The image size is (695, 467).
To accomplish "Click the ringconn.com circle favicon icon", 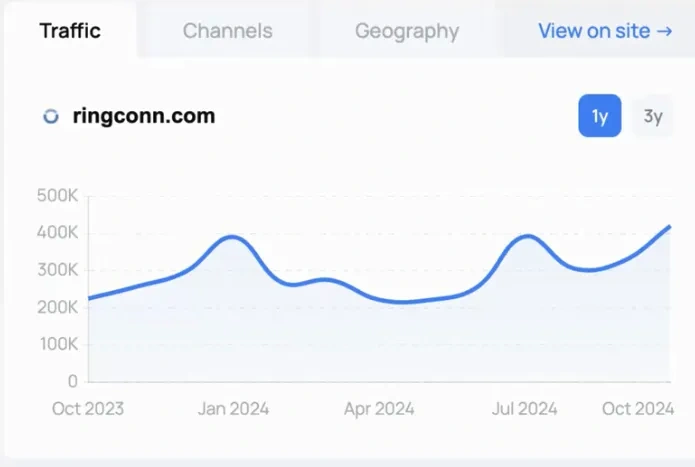I will pyautogui.click(x=51, y=116).
